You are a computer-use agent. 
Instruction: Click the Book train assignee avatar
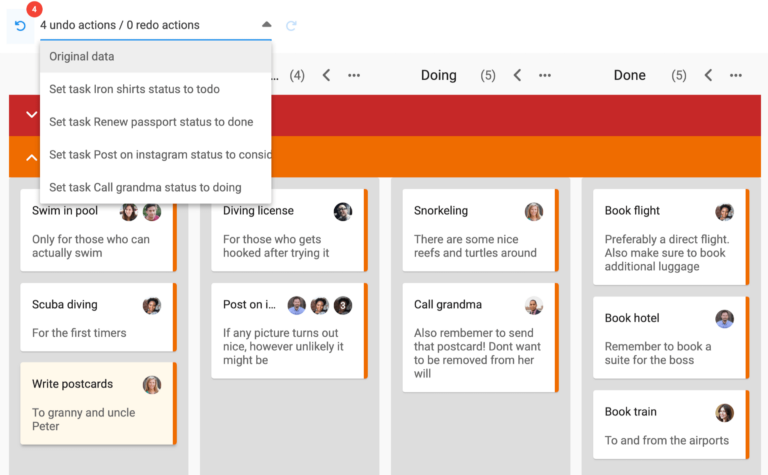pos(724,413)
